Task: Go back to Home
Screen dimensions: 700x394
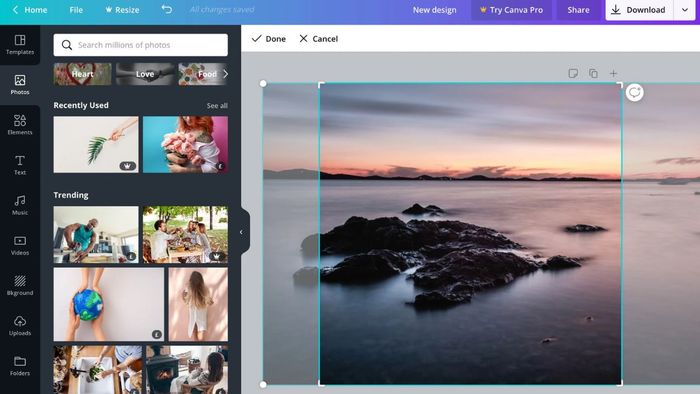Action: click(29, 10)
